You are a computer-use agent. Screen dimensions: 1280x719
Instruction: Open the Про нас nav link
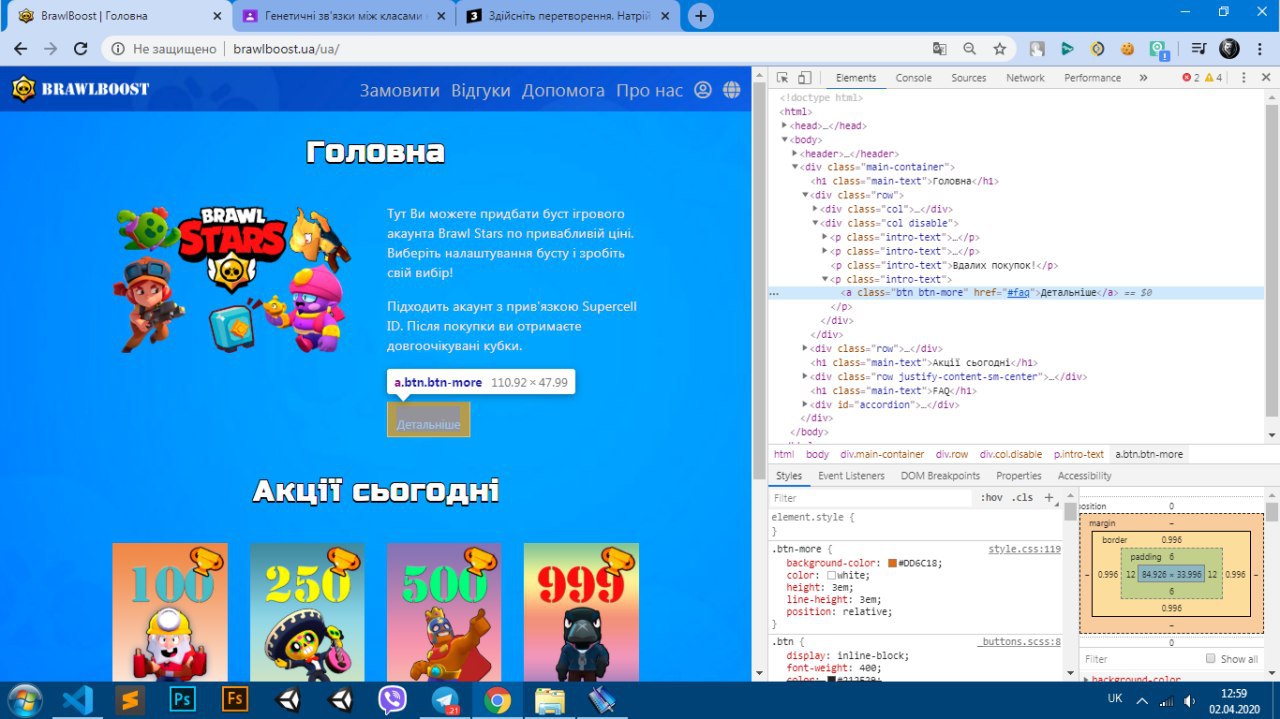(x=649, y=90)
